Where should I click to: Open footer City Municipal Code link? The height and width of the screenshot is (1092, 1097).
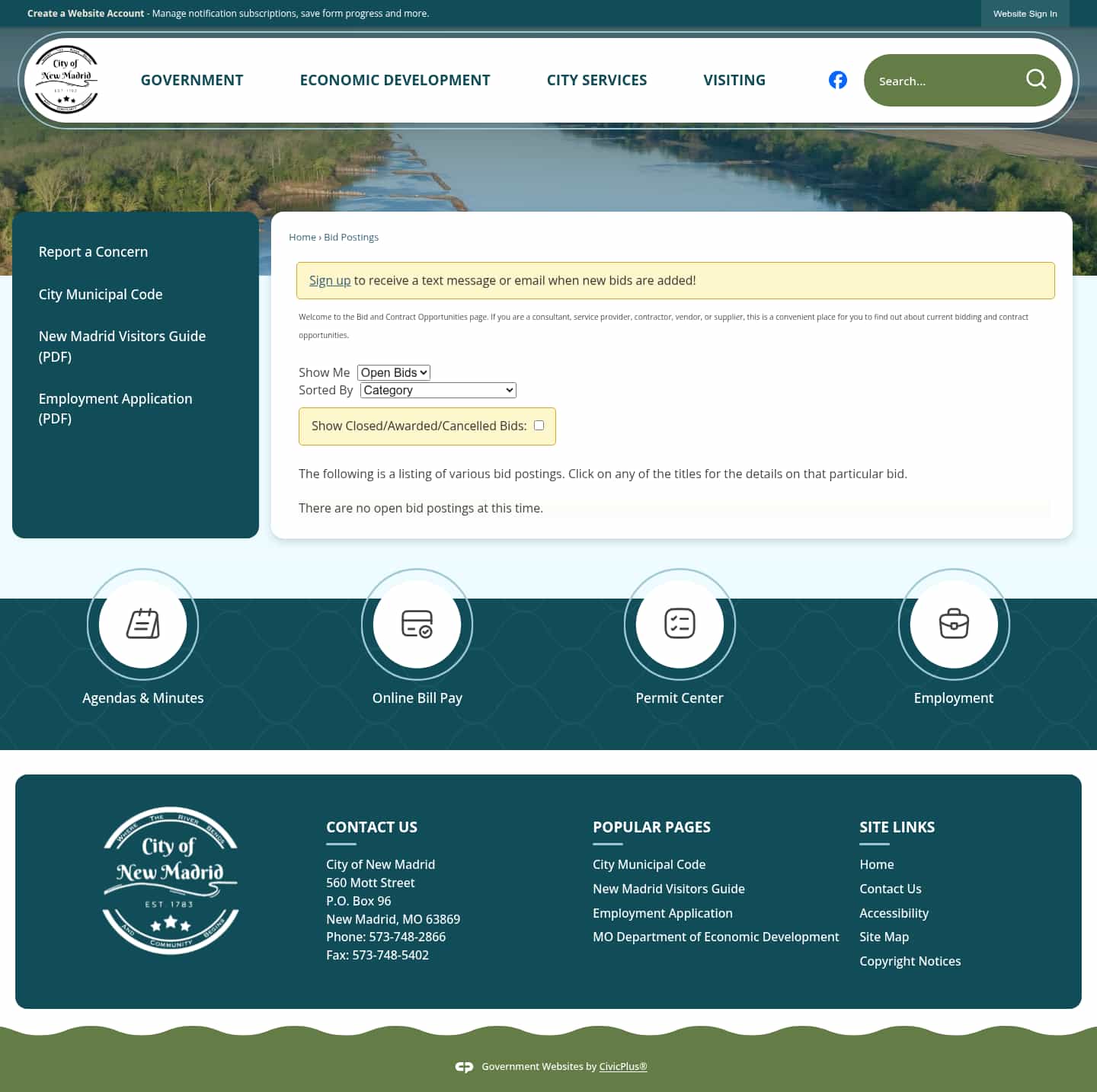pos(649,865)
